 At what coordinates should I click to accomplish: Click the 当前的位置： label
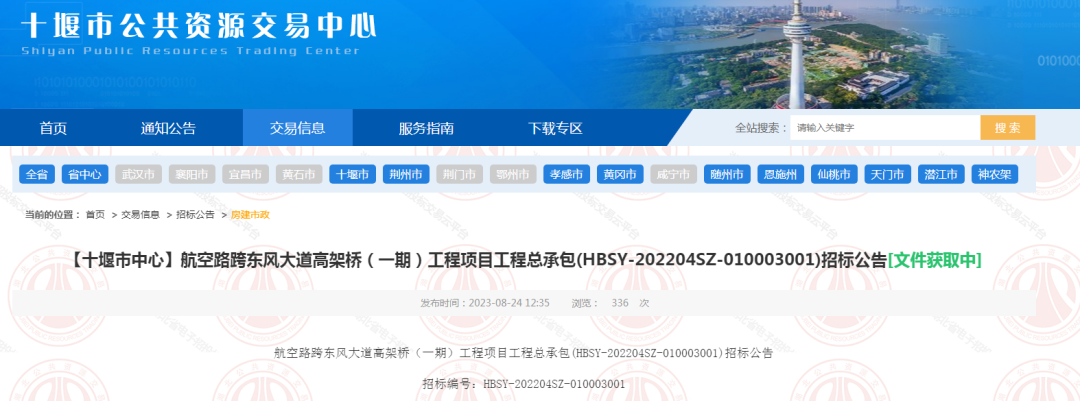point(53,215)
